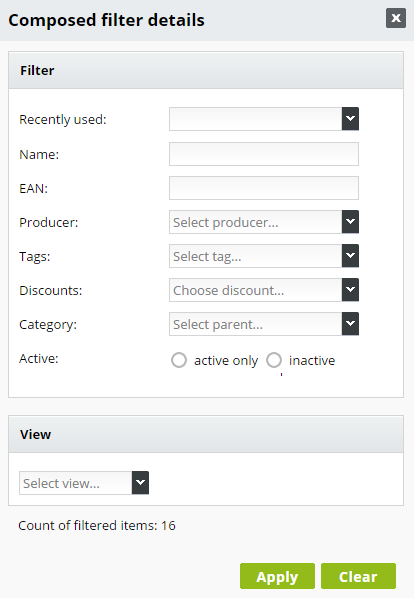Clear all filter fields
This screenshot has height=598, width=414.
[358, 576]
